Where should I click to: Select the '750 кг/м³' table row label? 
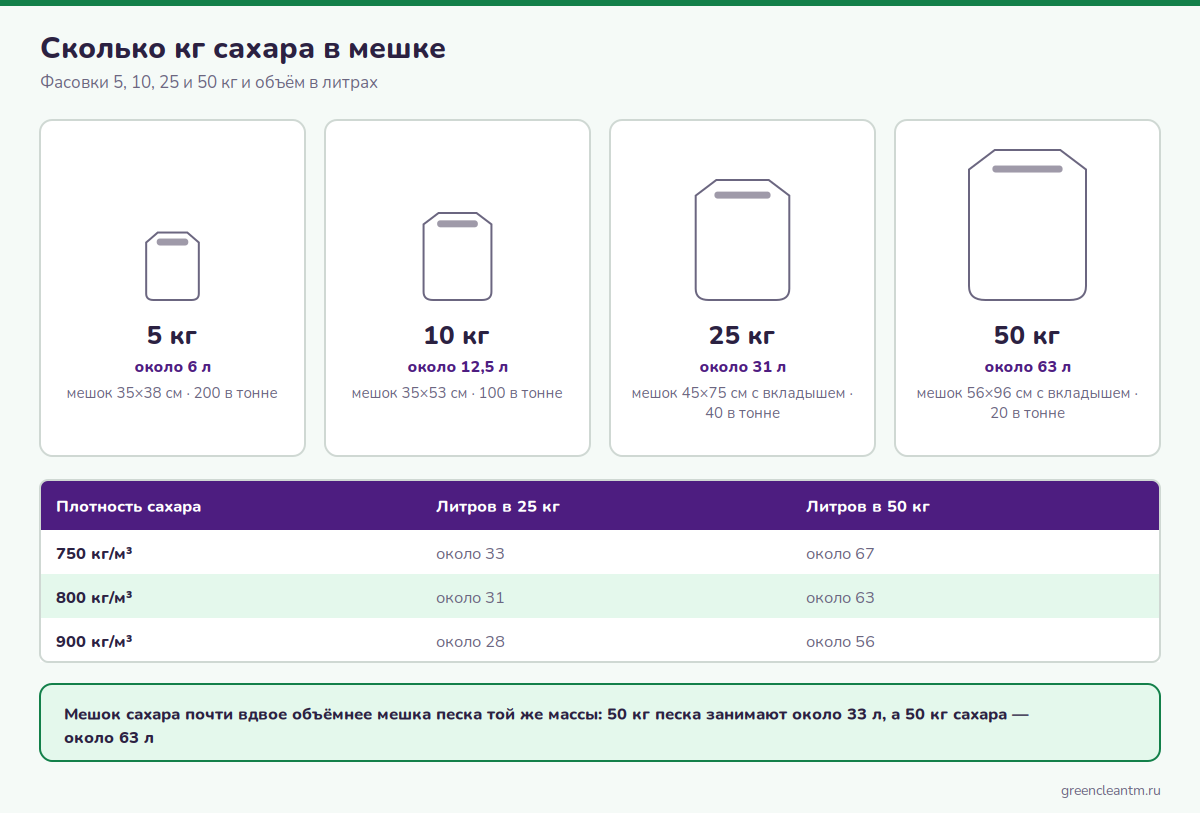pyautogui.click(x=94, y=553)
